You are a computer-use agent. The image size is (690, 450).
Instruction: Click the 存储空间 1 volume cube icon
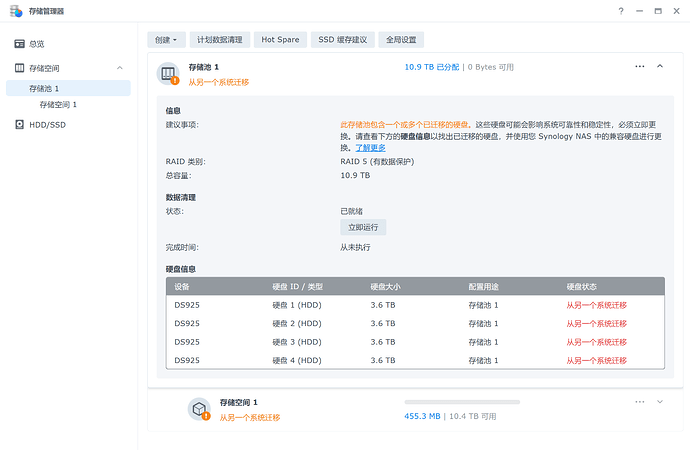pos(199,408)
